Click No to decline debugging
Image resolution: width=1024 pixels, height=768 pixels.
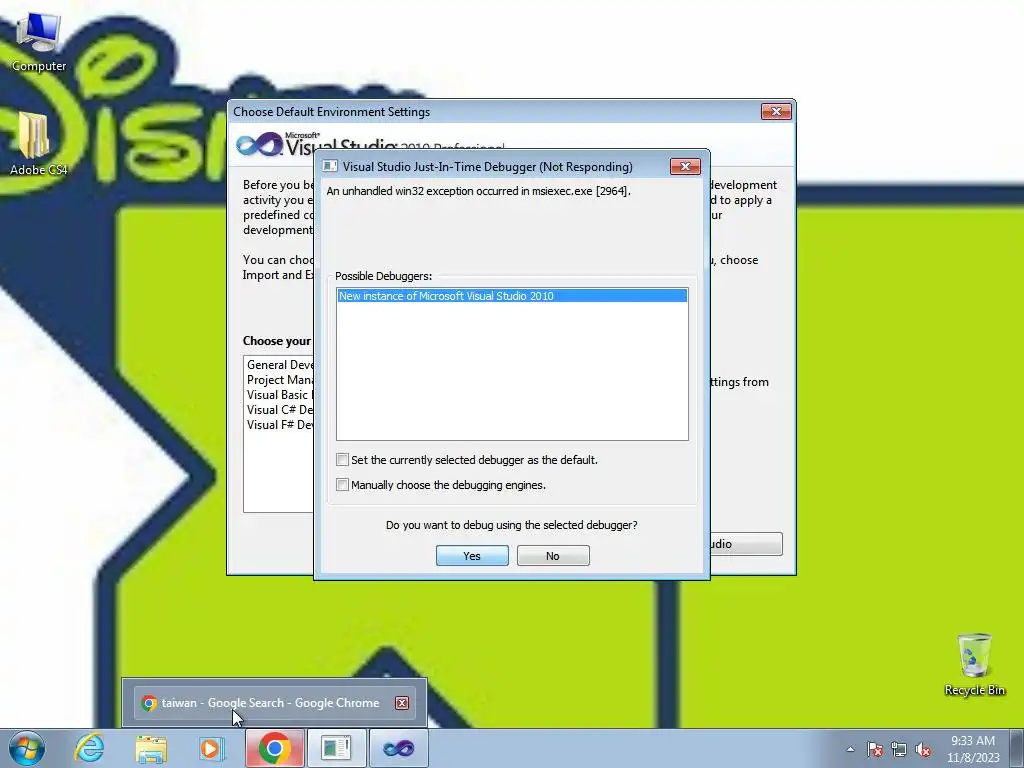click(553, 556)
